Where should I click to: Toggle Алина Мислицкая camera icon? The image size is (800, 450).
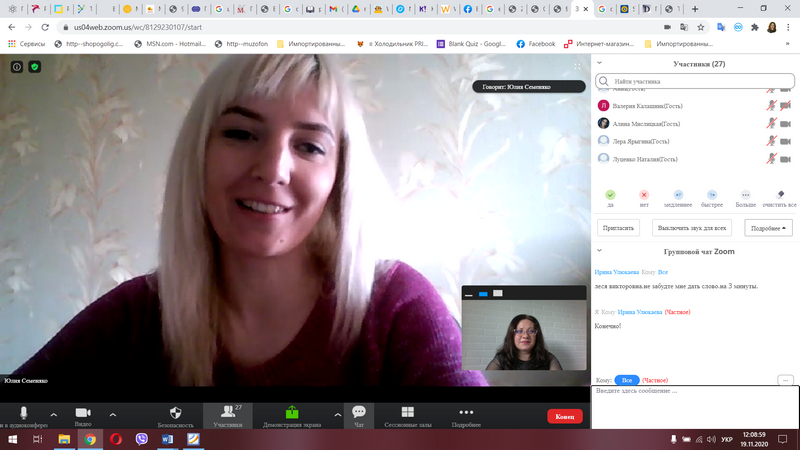tap(785, 123)
